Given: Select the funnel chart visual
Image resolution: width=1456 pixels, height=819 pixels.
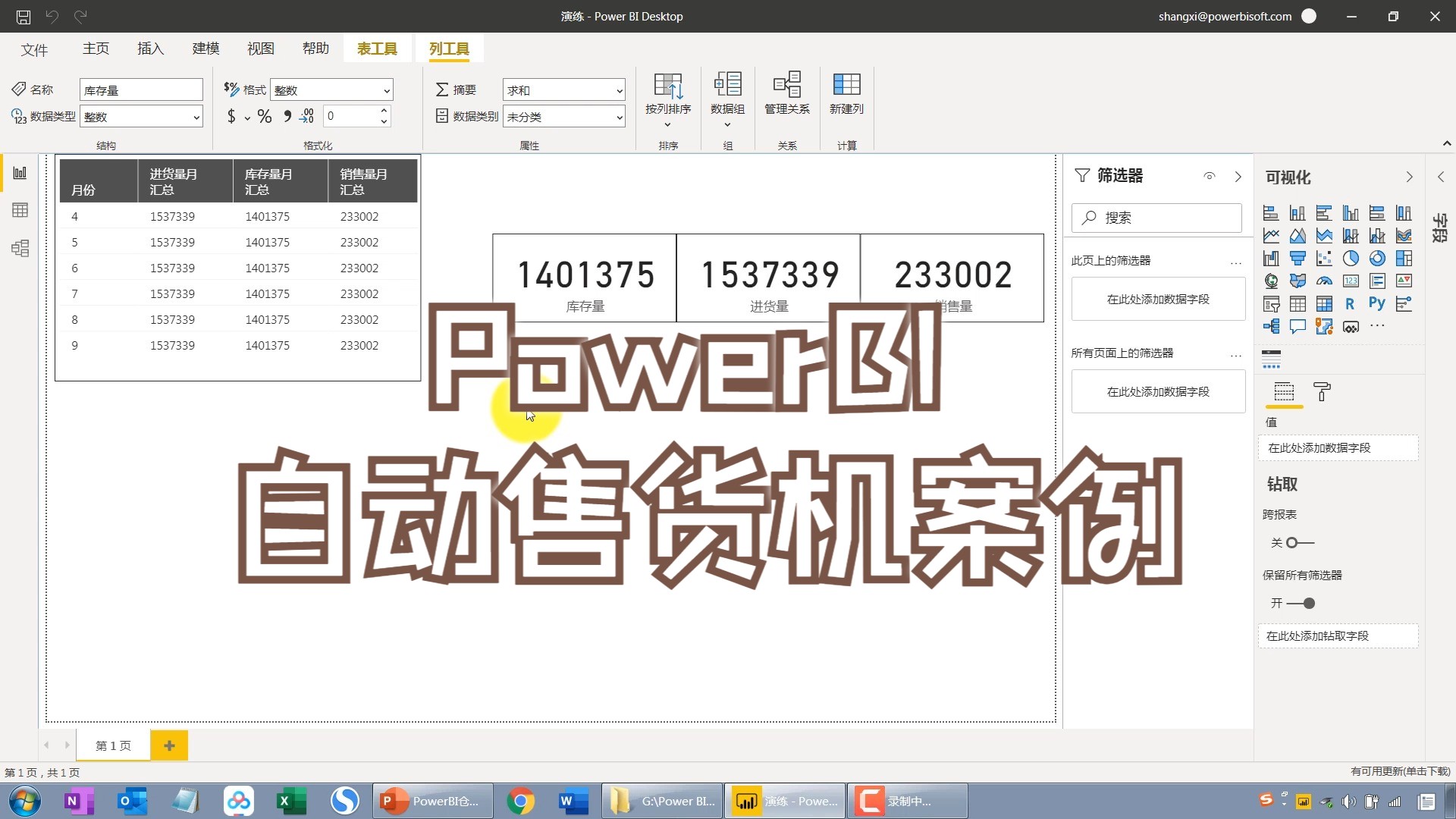Looking at the screenshot, I should (x=1298, y=258).
